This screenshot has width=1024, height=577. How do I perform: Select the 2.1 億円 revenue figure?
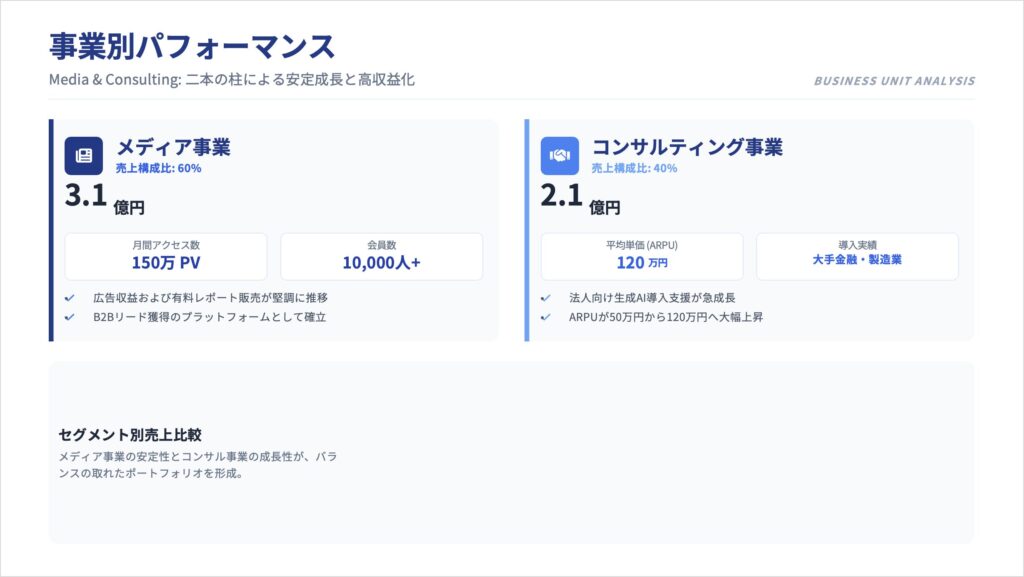coord(581,198)
